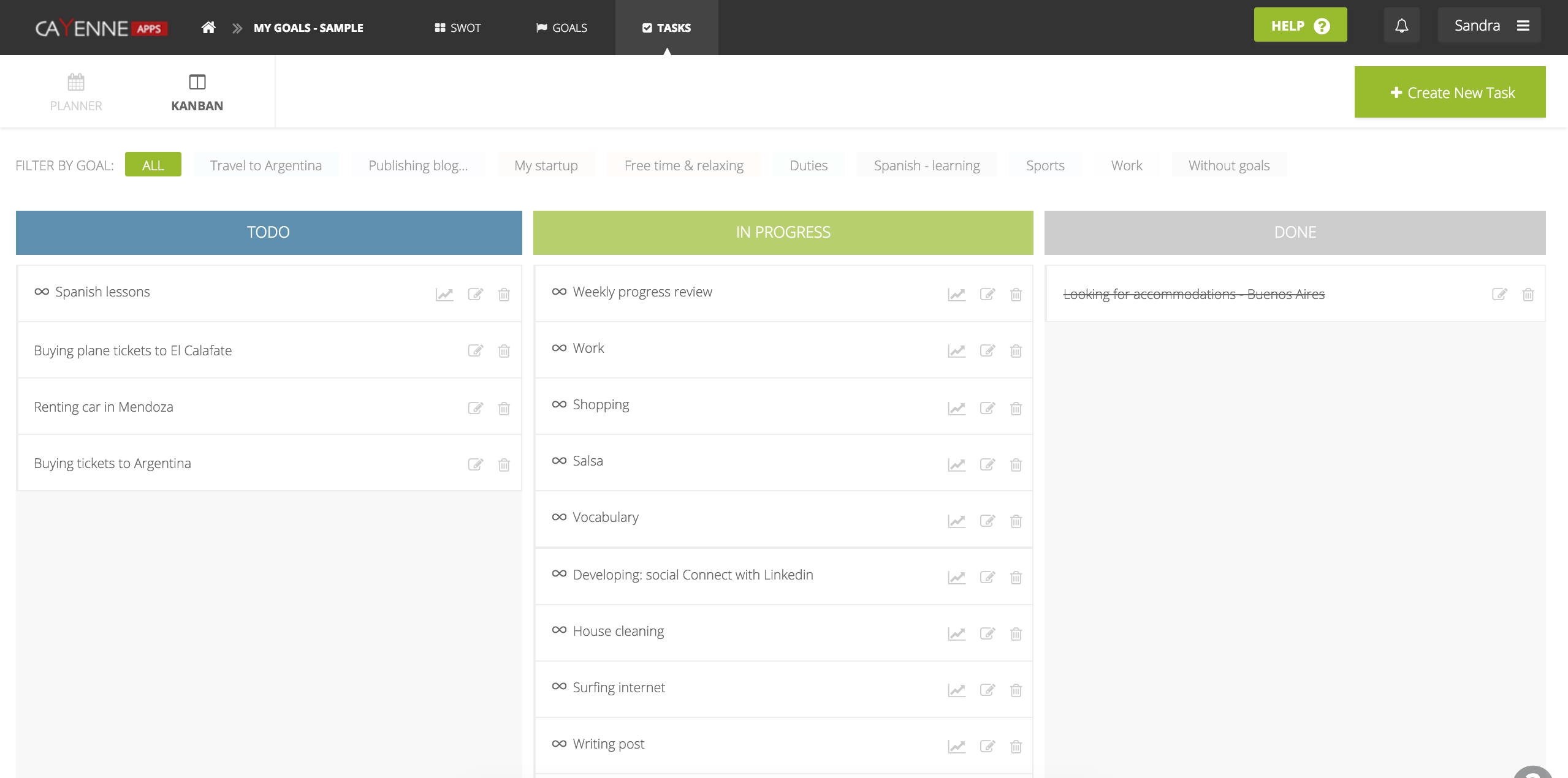Edit Renting car in Mendoza task
The image size is (1568, 778).
coord(476,409)
